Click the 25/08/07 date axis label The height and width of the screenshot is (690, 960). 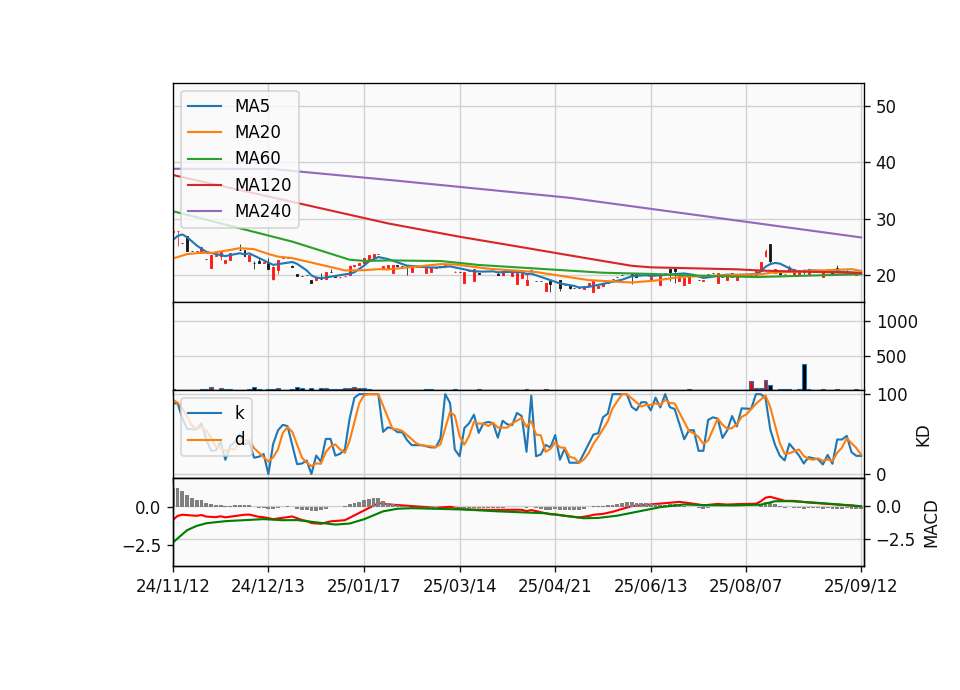pyautogui.click(x=746, y=587)
